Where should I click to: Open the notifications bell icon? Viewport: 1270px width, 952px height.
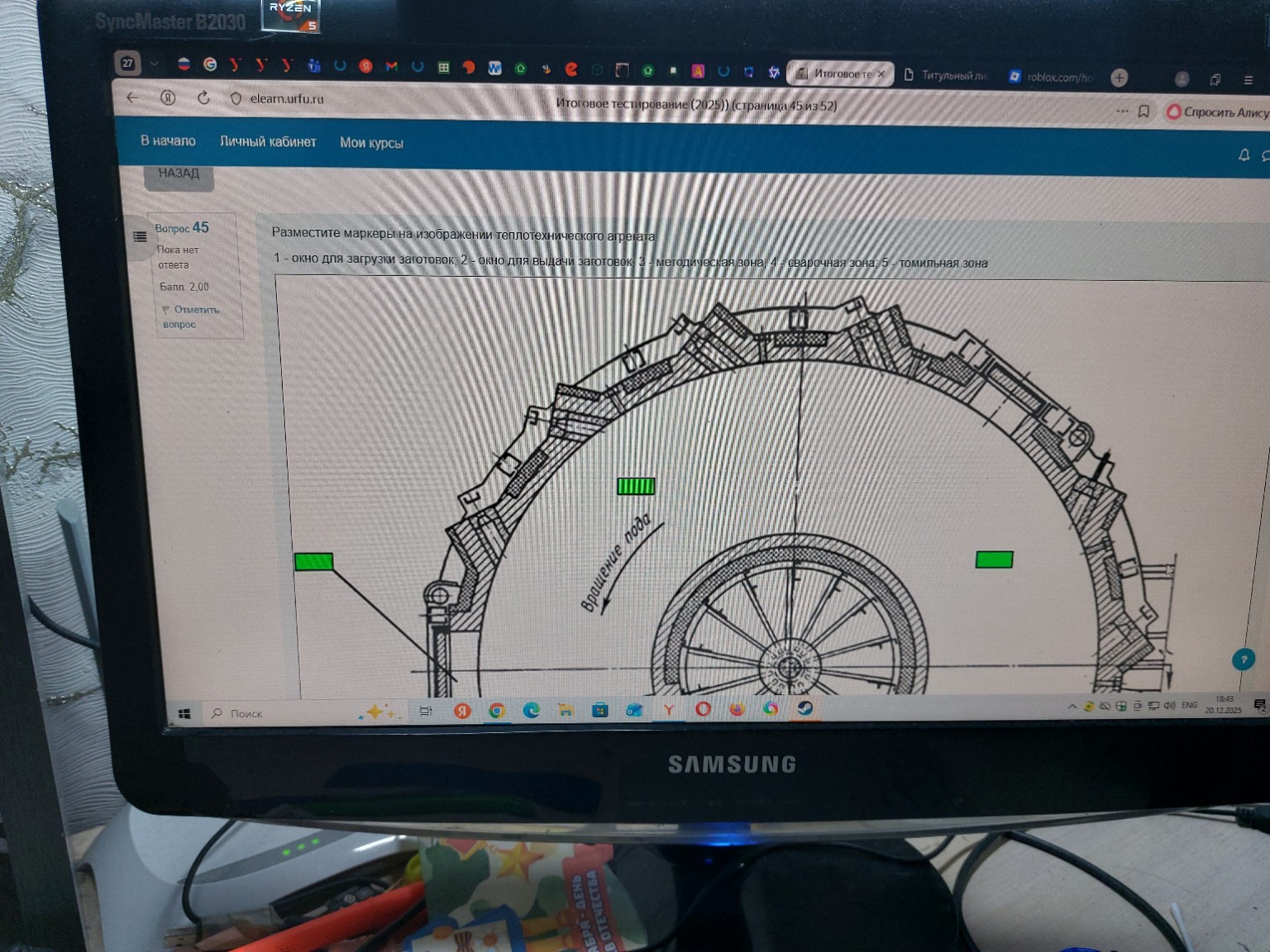pyautogui.click(x=1244, y=155)
